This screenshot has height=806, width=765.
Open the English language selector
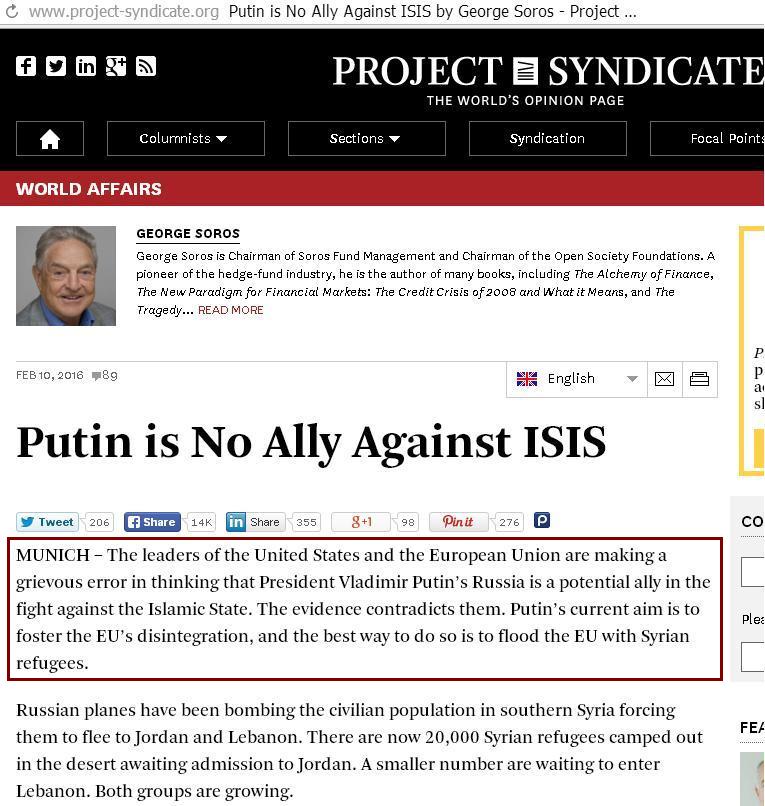(575, 379)
